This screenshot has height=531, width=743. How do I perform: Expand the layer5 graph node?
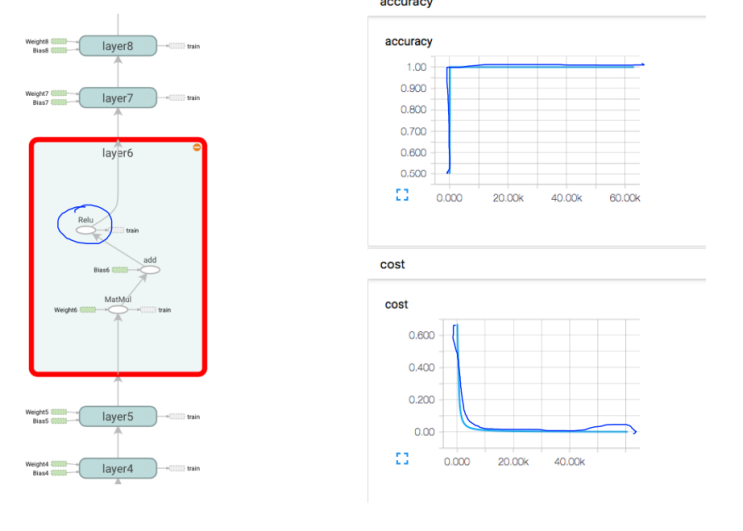coord(118,416)
